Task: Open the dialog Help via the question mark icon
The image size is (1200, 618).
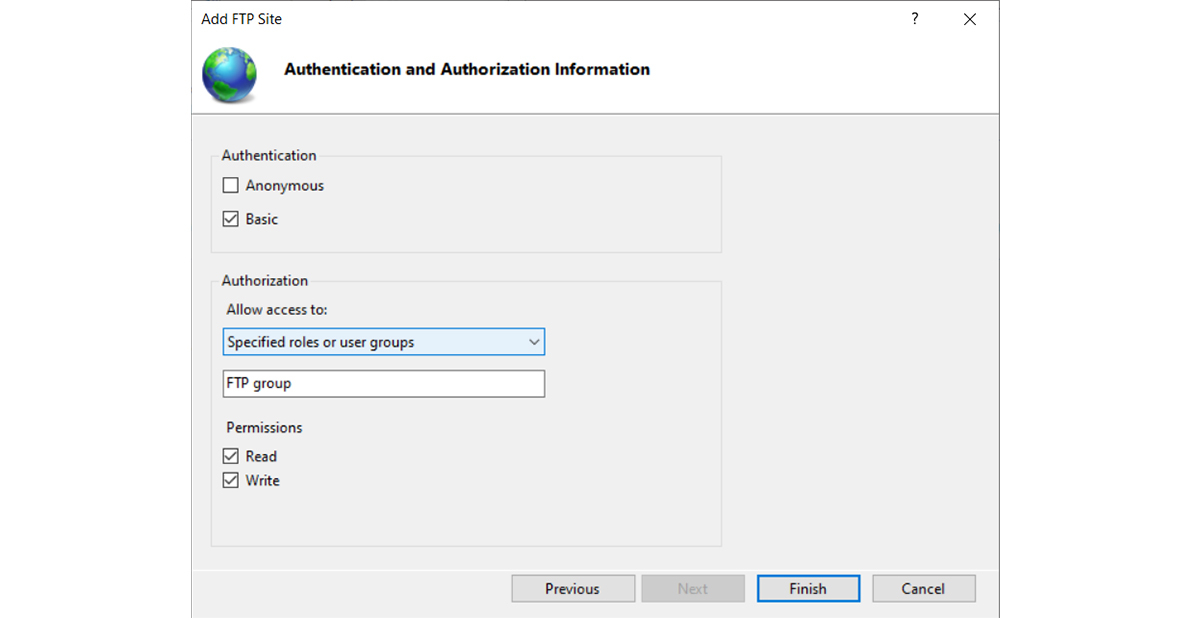Action: pos(914,18)
